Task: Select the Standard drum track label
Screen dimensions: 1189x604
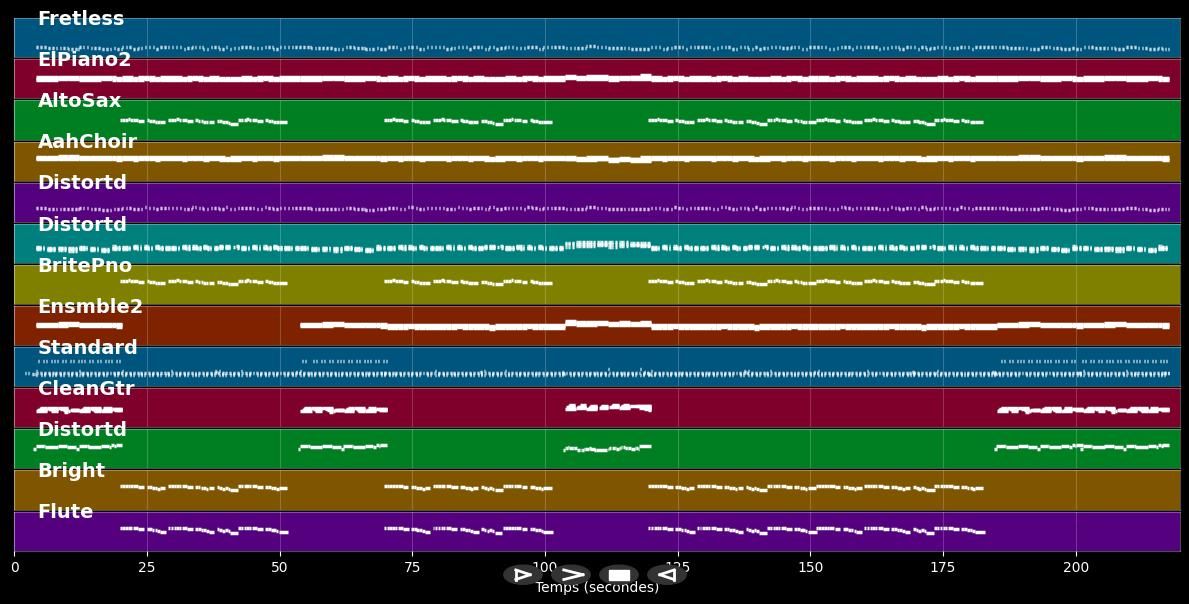Action: 87,348
